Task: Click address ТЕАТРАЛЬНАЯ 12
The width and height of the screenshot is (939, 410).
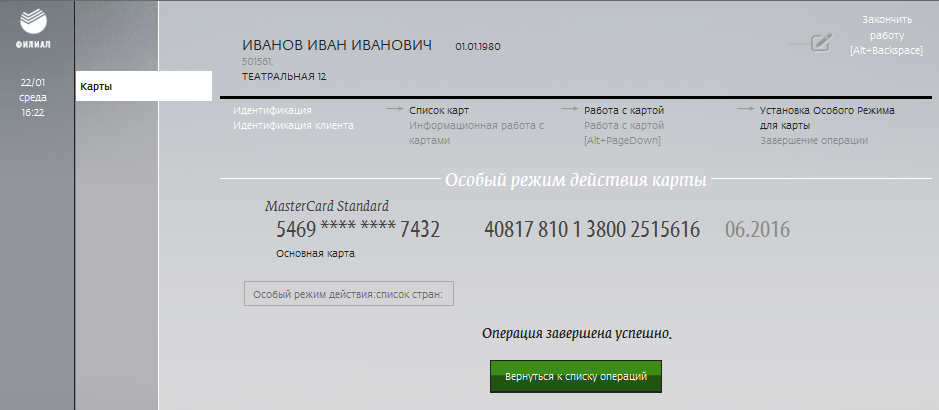Action: [x=284, y=77]
